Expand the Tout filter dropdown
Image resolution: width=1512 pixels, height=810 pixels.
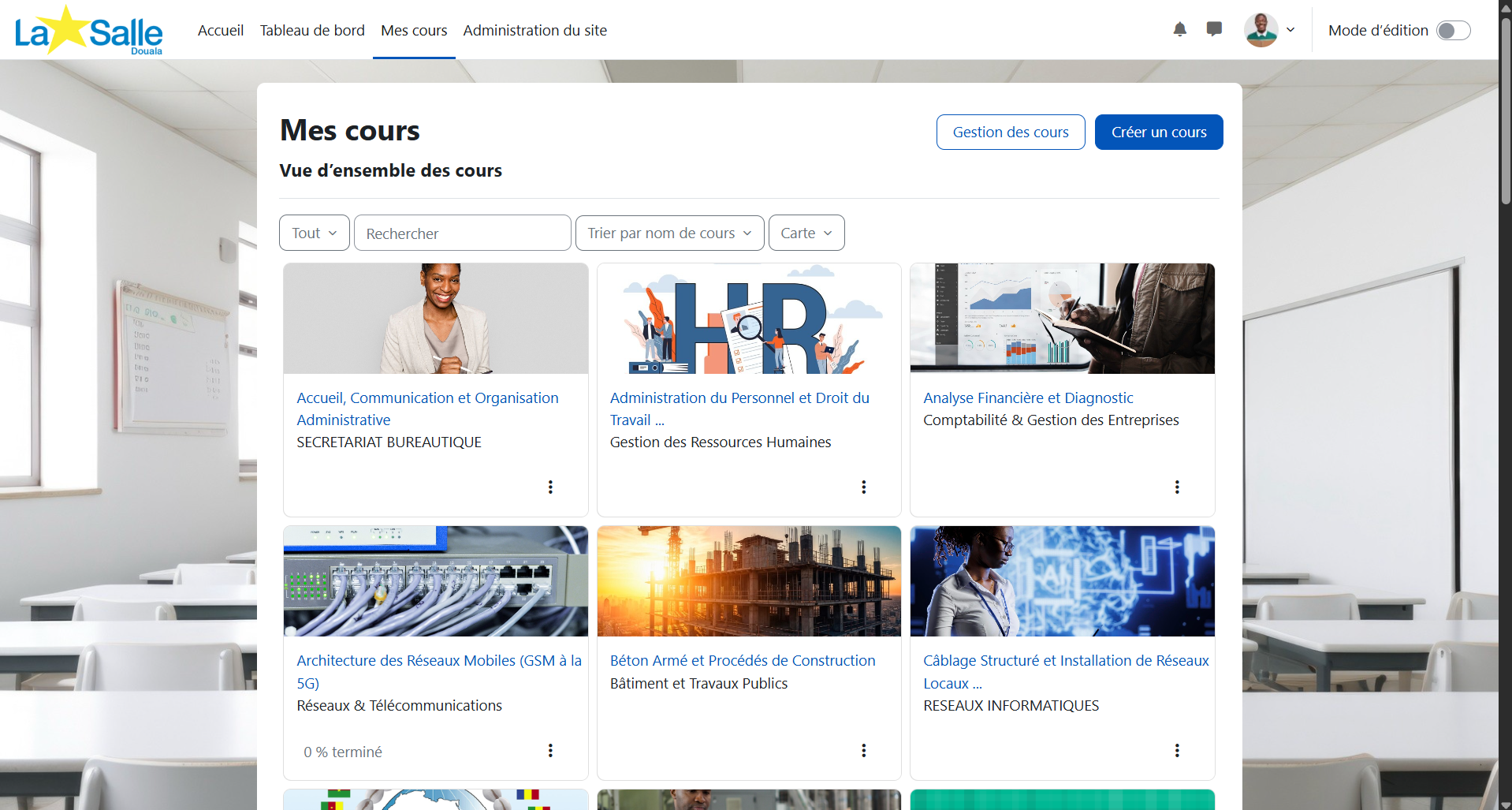(314, 233)
